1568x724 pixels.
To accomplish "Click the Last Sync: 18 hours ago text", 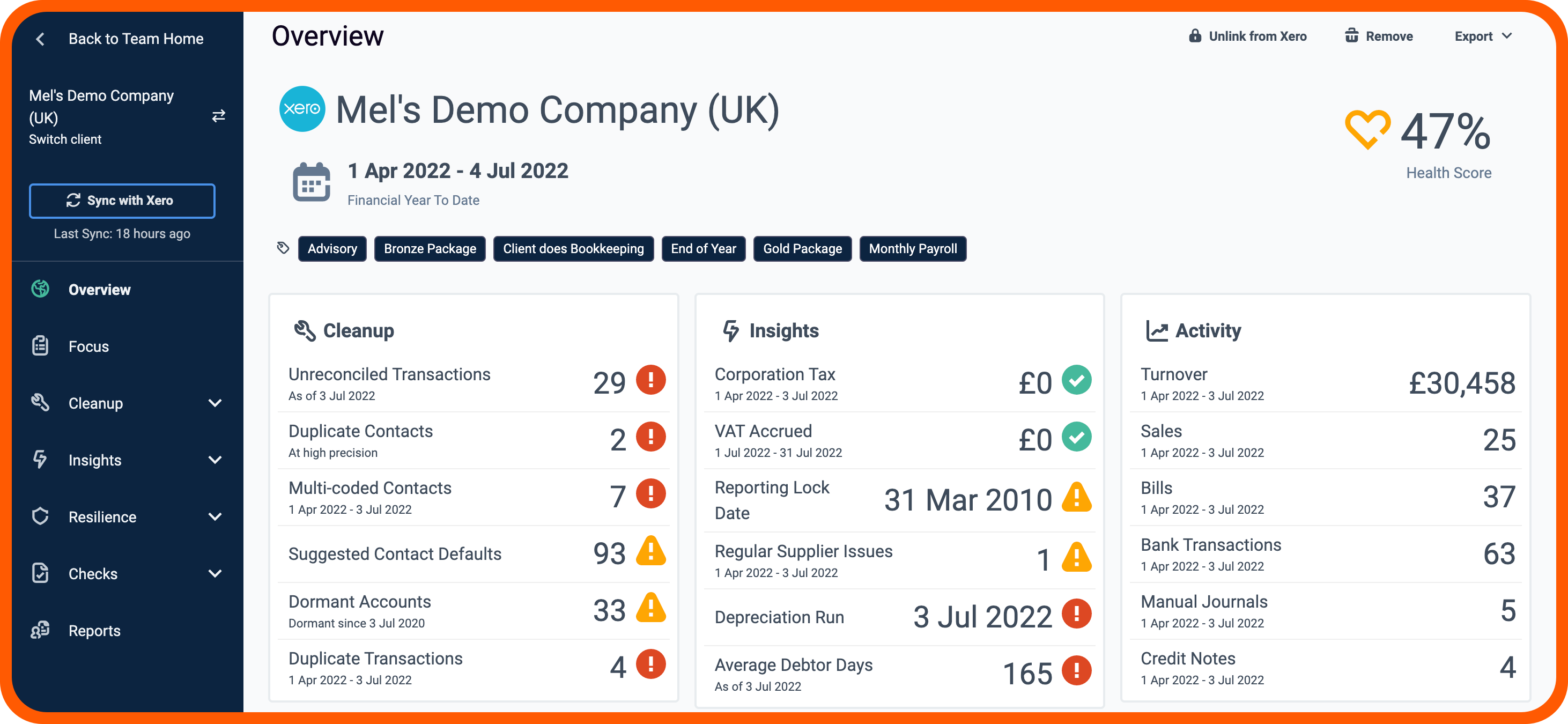I will click(x=122, y=233).
